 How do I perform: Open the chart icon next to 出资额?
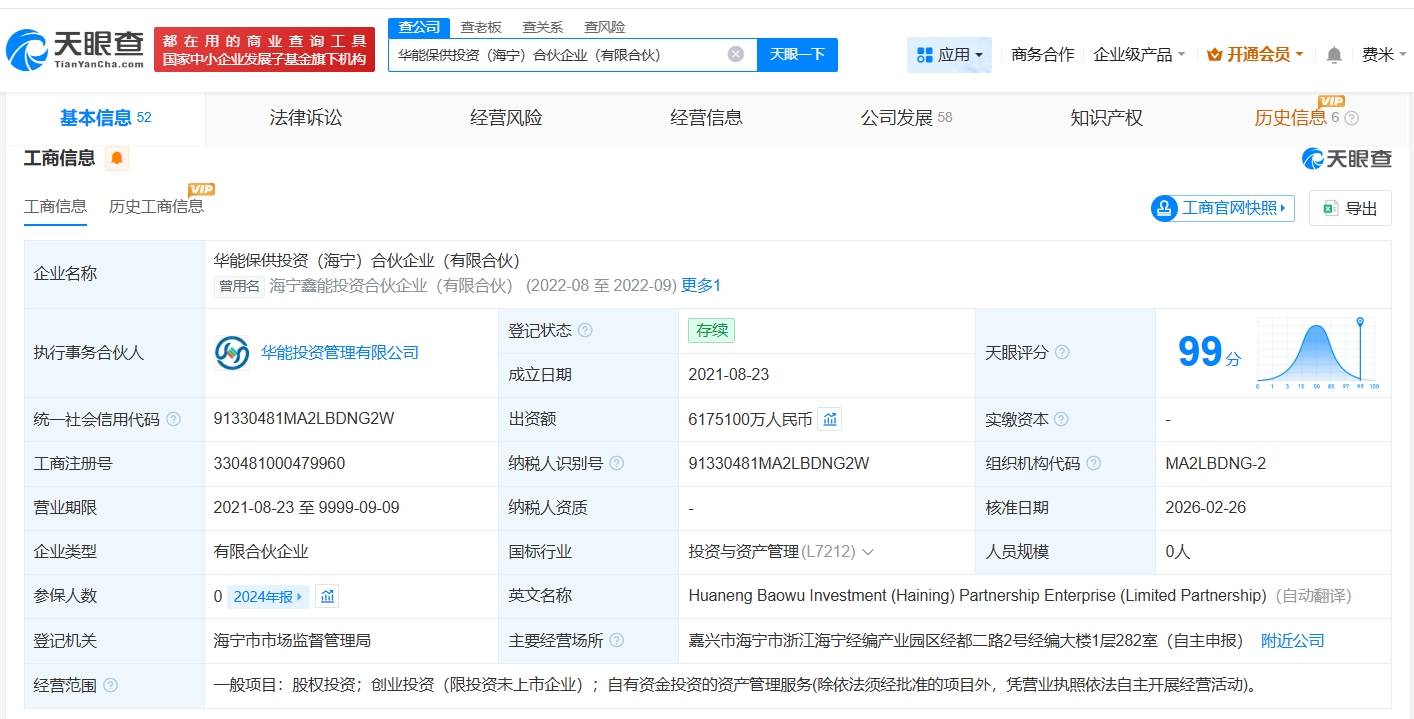(x=830, y=419)
